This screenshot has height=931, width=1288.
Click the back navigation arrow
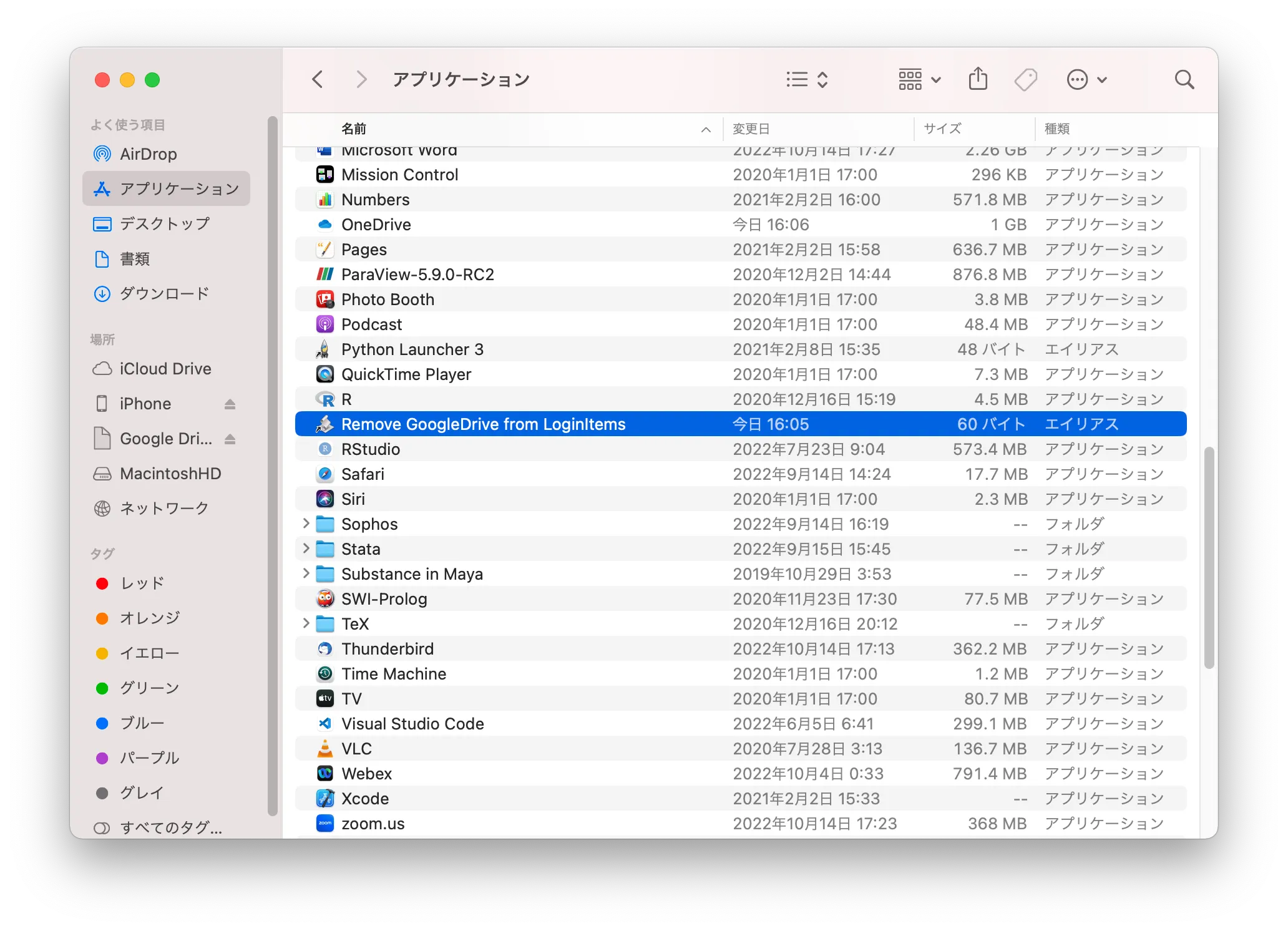[318, 79]
